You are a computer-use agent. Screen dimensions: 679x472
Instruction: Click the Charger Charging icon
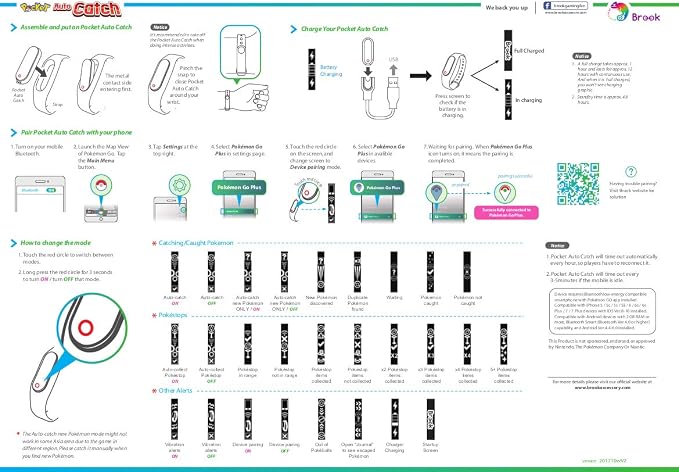394,419
